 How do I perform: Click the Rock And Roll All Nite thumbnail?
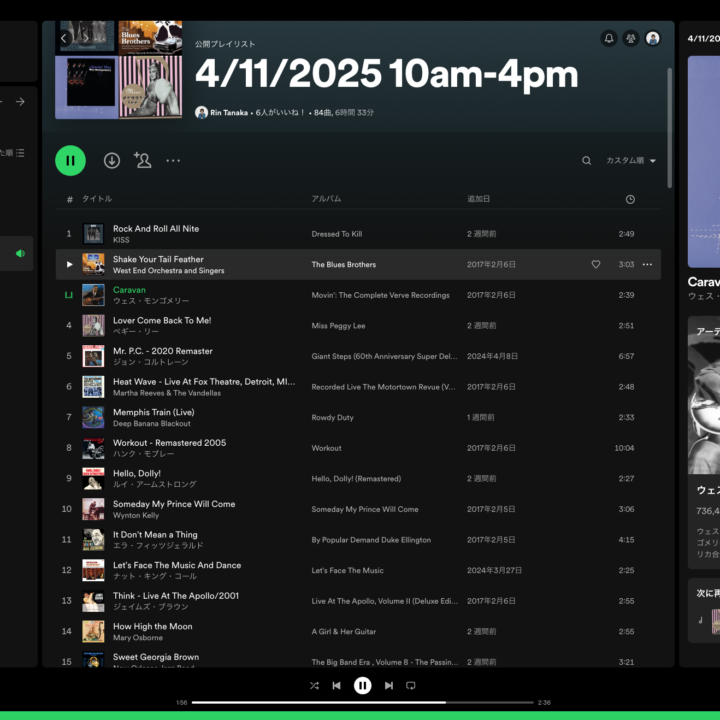[93, 234]
